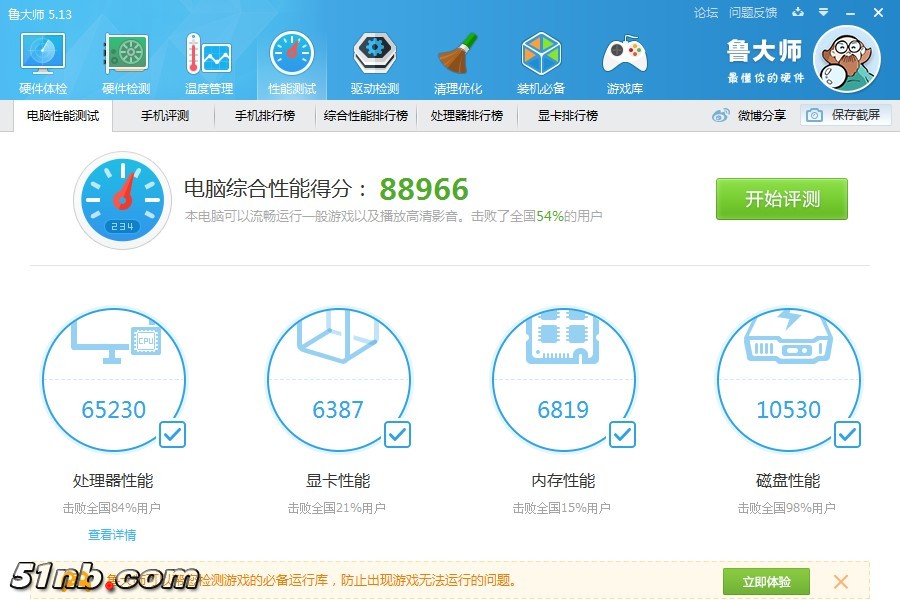Click the 微博分享 Weibo share icon
Screen dimensions: 900x600
(722, 116)
